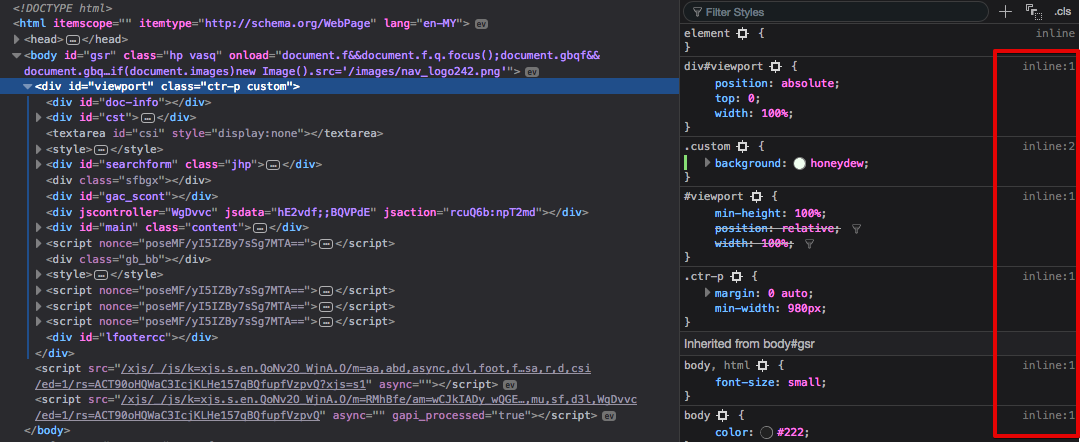The image size is (1084, 442).
Task: Toggle the .cls class panel button
Action: click(x=1062, y=12)
